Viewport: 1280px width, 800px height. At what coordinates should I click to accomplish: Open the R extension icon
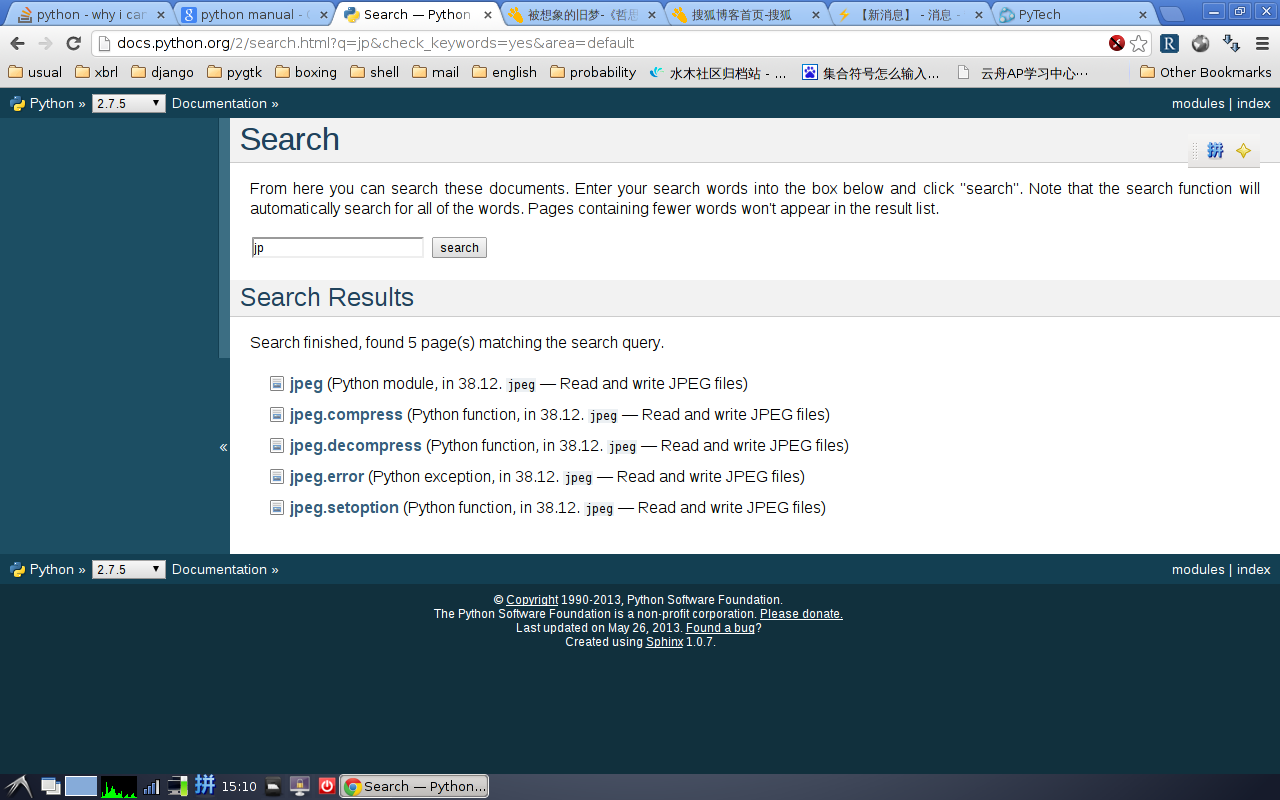point(1169,43)
